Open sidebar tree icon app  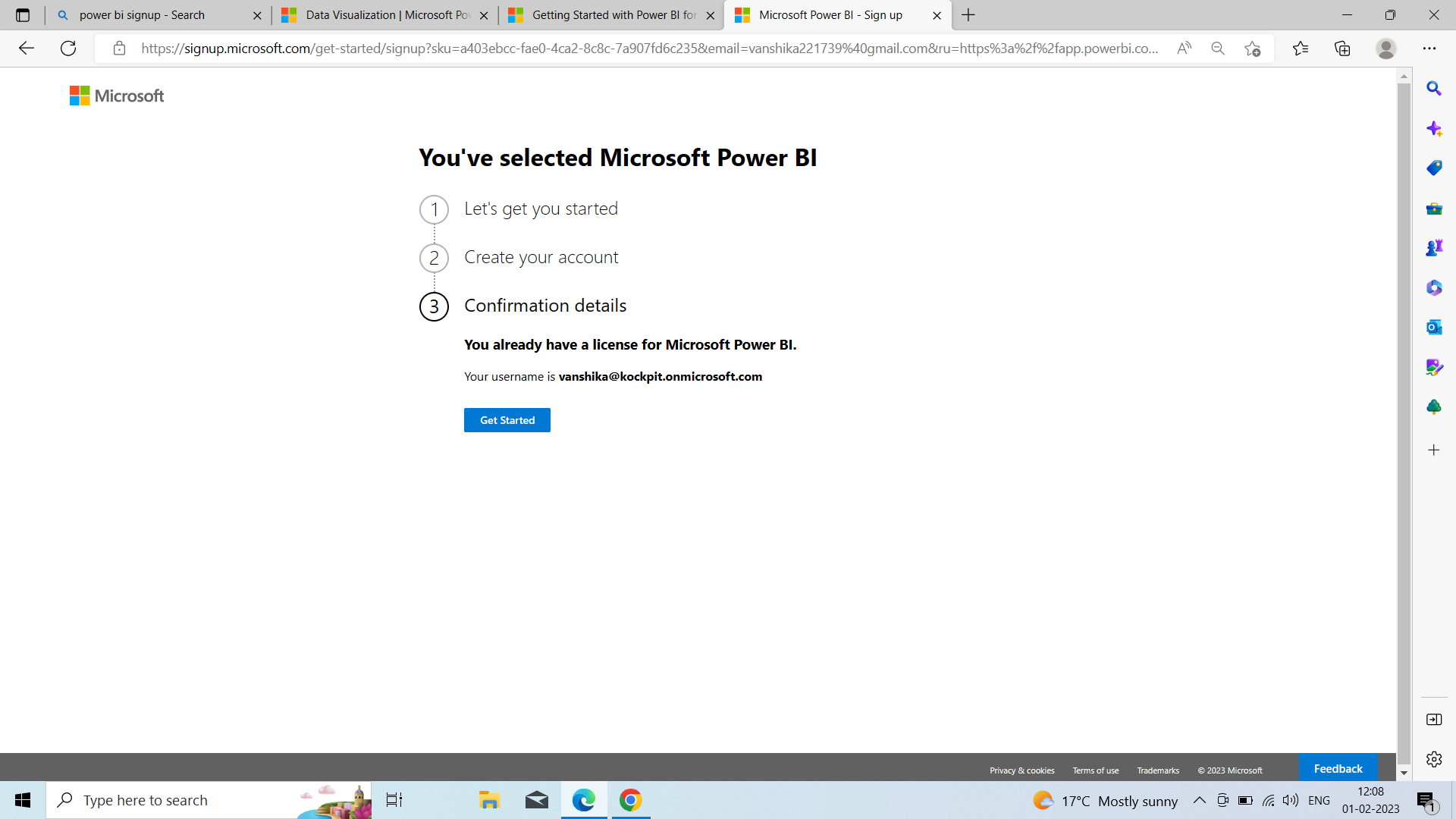[x=1434, y=407]
